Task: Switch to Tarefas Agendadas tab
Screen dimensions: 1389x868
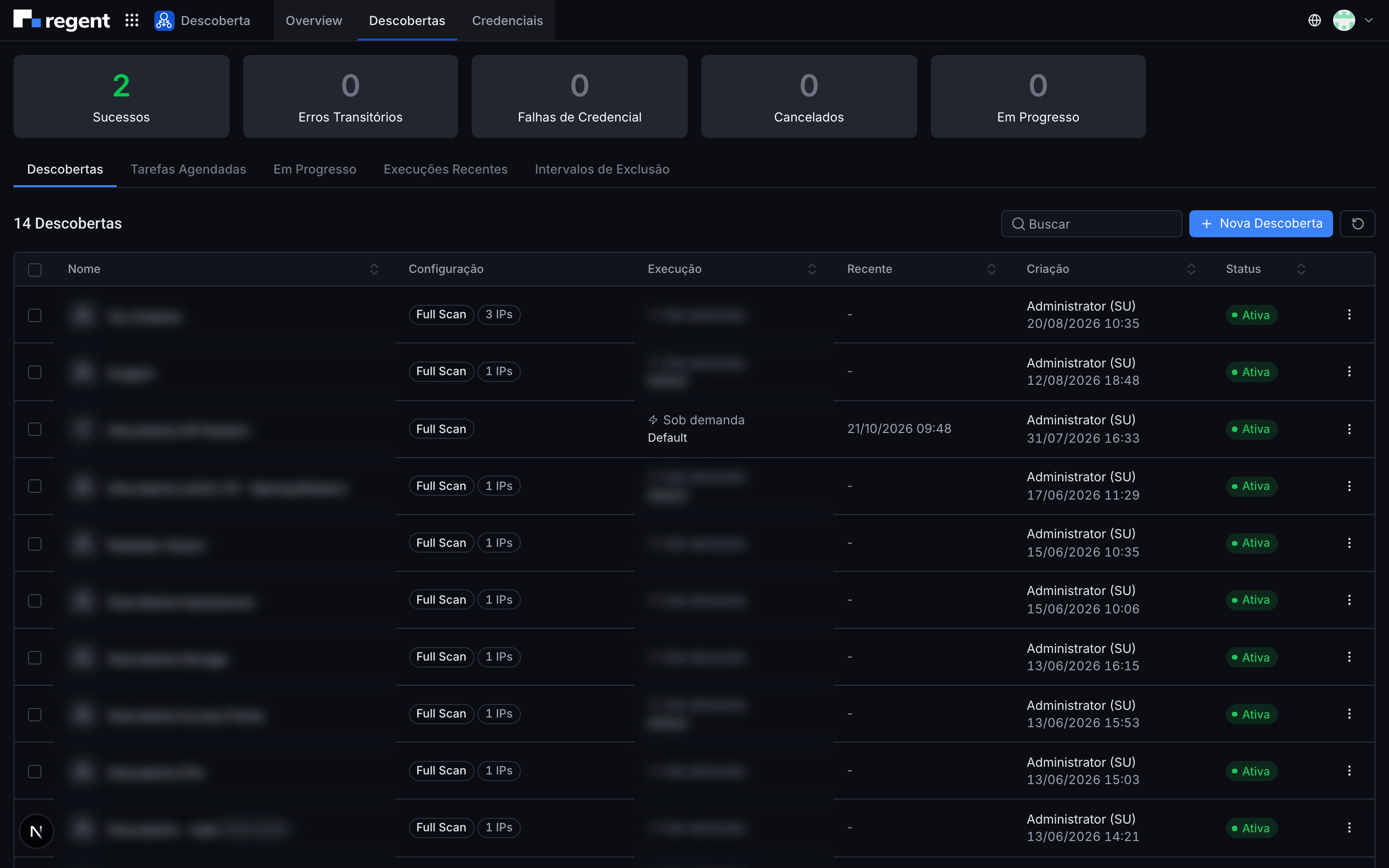Action: 188,169
